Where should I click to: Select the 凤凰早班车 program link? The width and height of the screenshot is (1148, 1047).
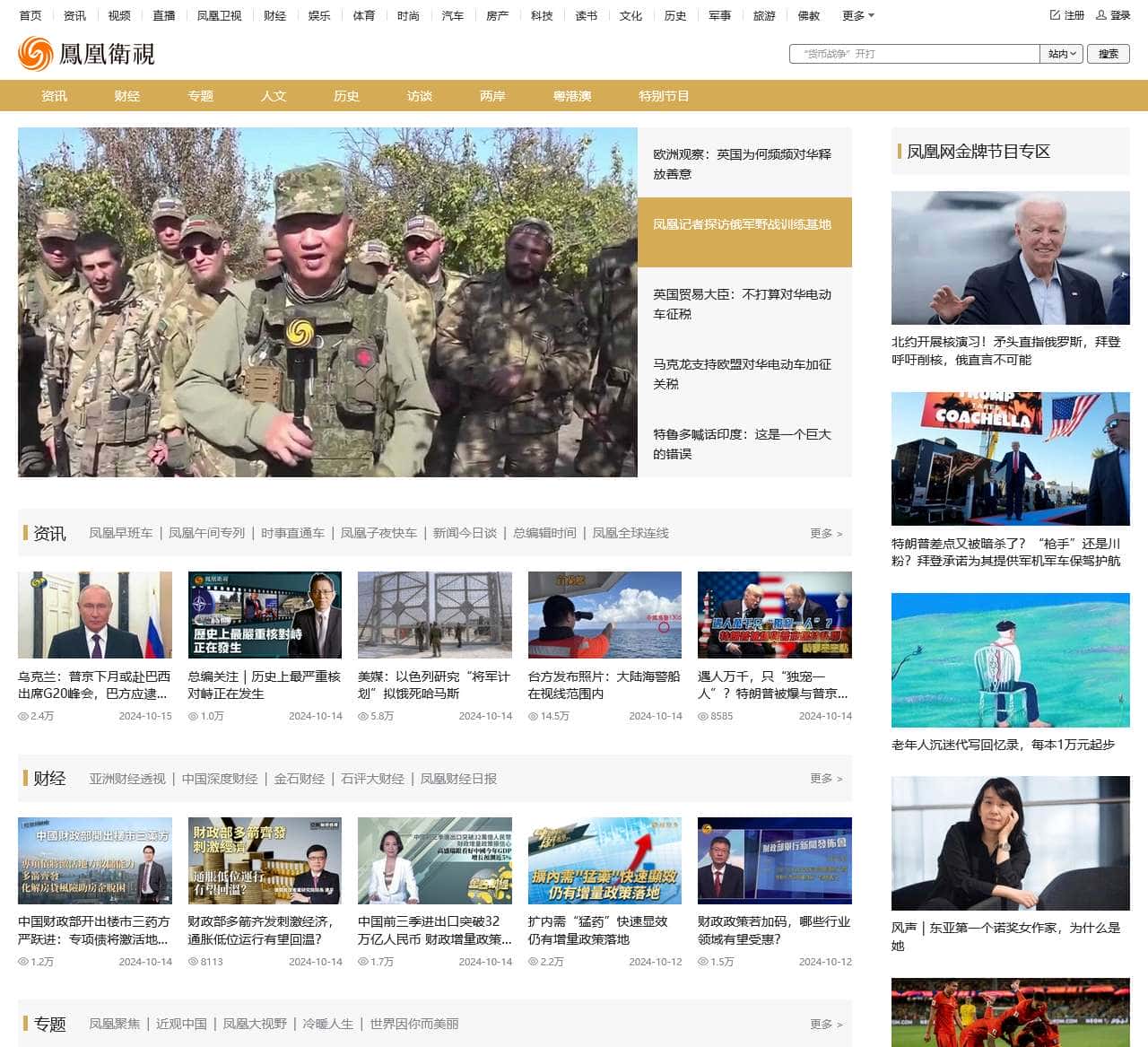pyautogui.click(x=120, y=533)
